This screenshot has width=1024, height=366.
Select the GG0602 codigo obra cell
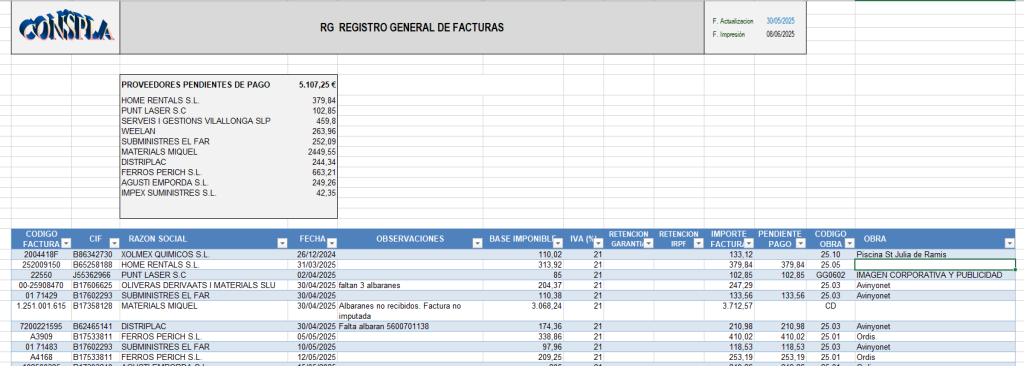831,275
